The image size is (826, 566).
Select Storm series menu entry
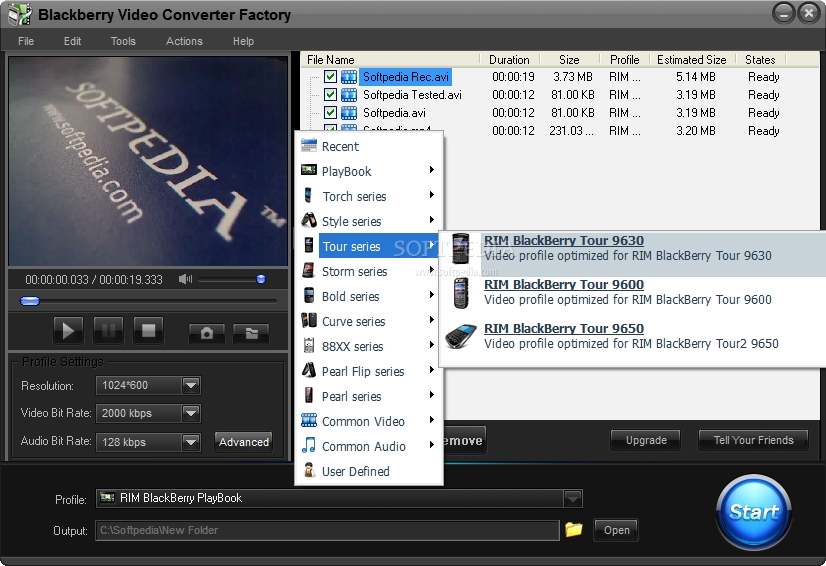[x=368, y=271]
